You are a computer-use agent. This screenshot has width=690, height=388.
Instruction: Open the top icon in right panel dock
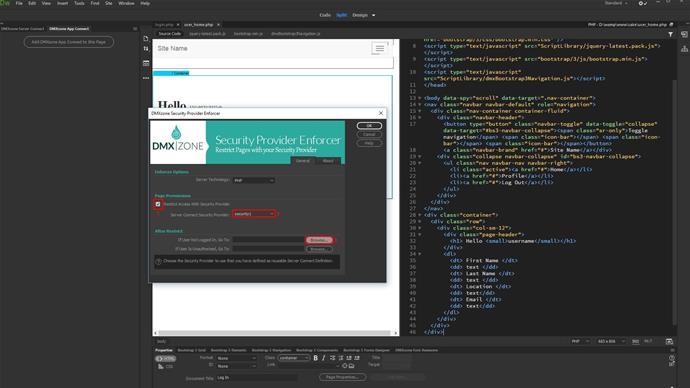(684, 34)
